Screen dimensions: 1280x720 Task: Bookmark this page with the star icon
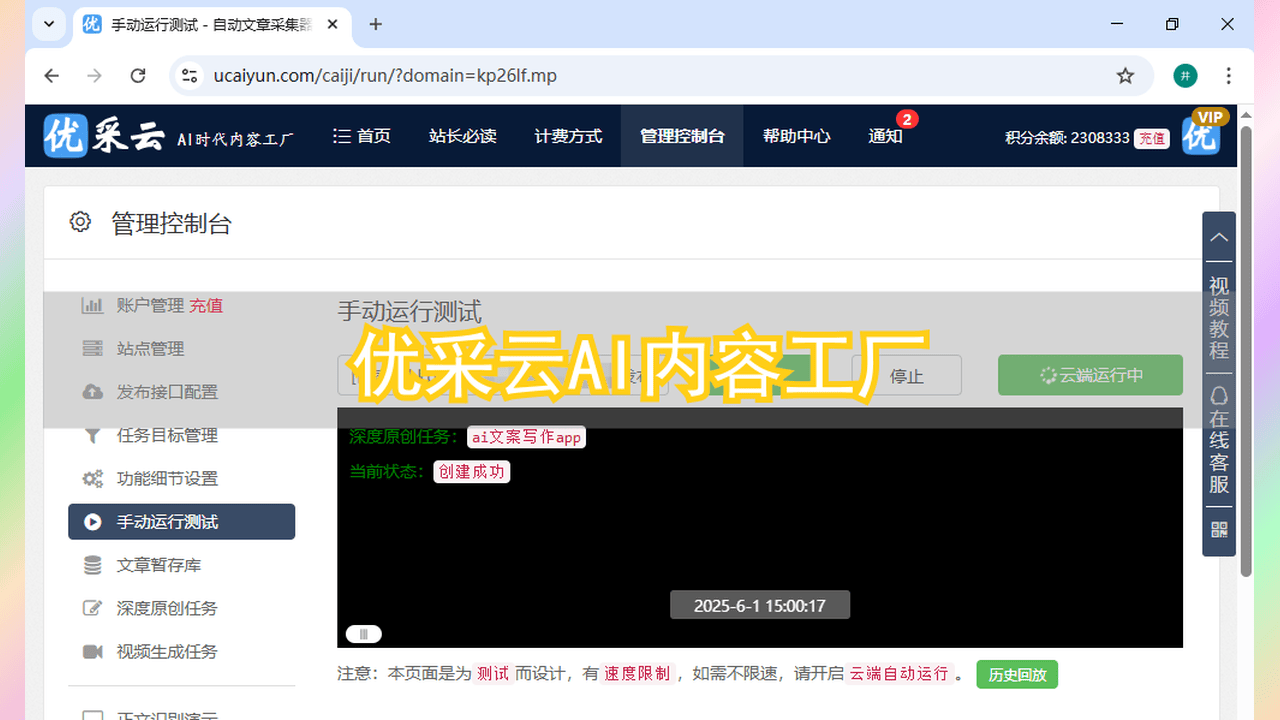[x=1125, y=76]
